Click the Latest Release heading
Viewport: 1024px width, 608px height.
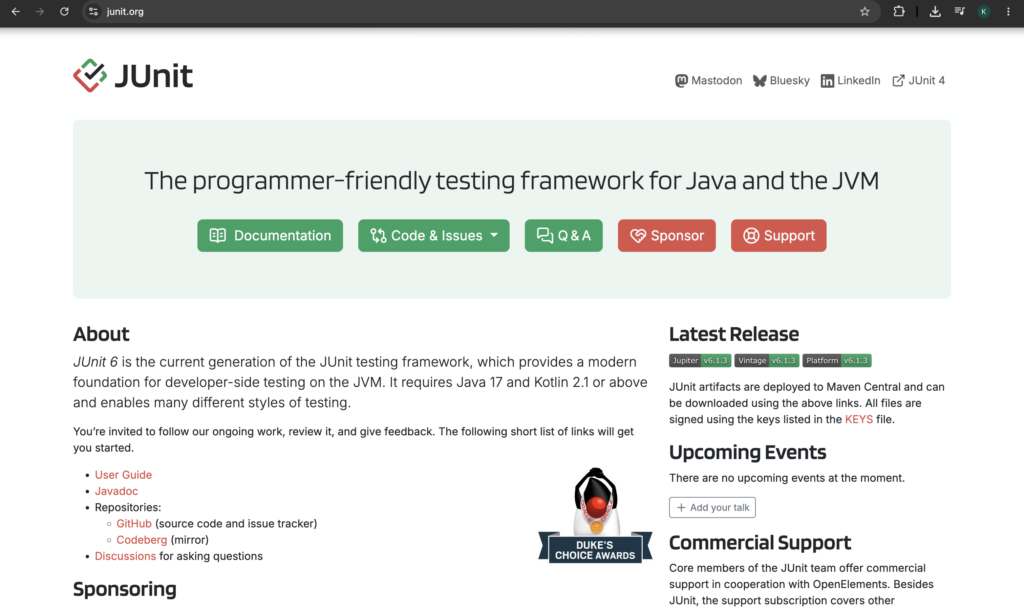[x=734, y=334]
